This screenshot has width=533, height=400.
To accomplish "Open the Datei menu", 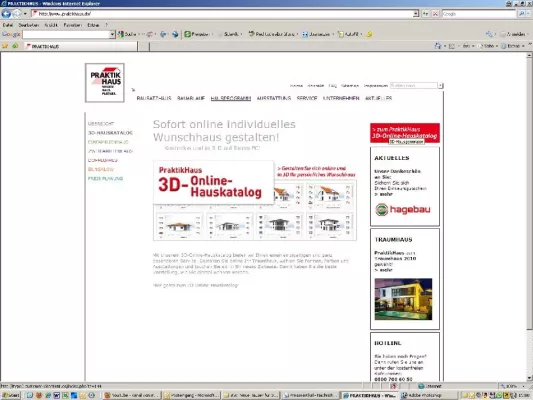I will click(x=8, y=25).
